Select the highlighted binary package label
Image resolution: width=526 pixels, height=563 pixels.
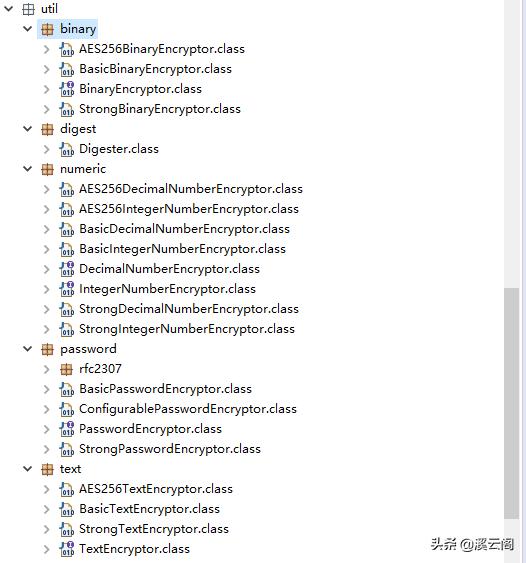[78, 29]
